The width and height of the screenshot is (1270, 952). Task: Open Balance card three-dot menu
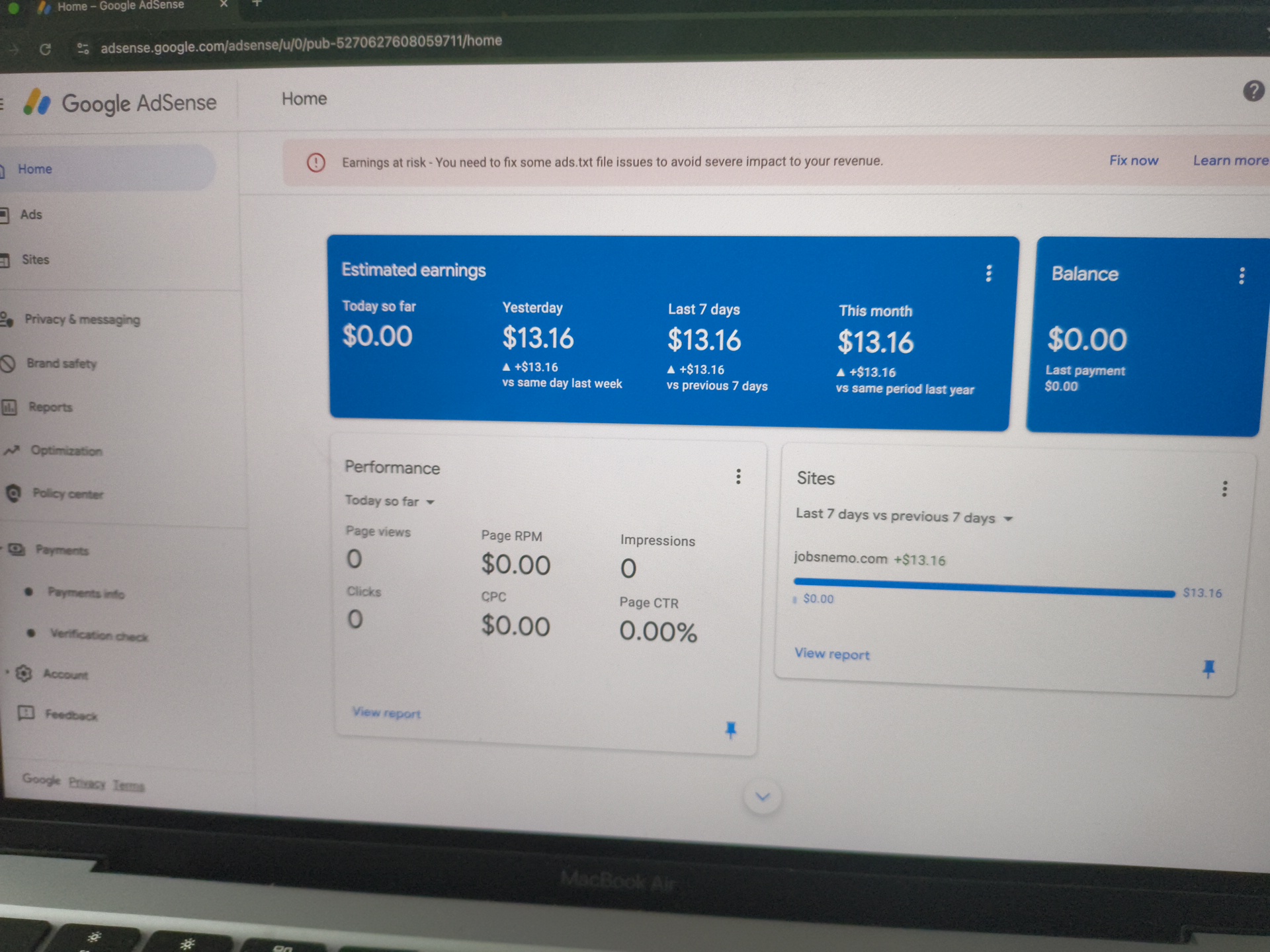(x=1242, y=276)
